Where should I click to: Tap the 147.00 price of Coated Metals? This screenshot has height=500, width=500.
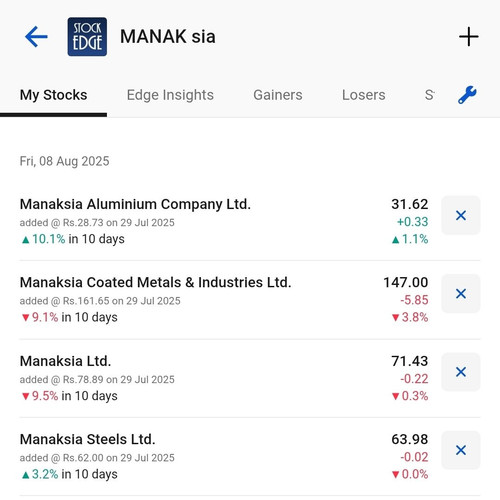(406, 282)
